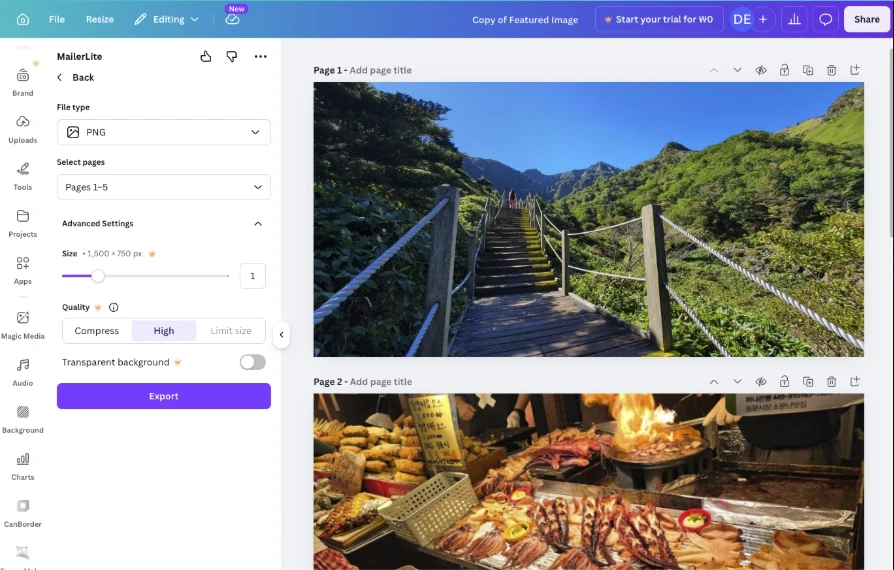Select the Page 2 street food image
Screen dimensions: 894x570
point(588,482)
